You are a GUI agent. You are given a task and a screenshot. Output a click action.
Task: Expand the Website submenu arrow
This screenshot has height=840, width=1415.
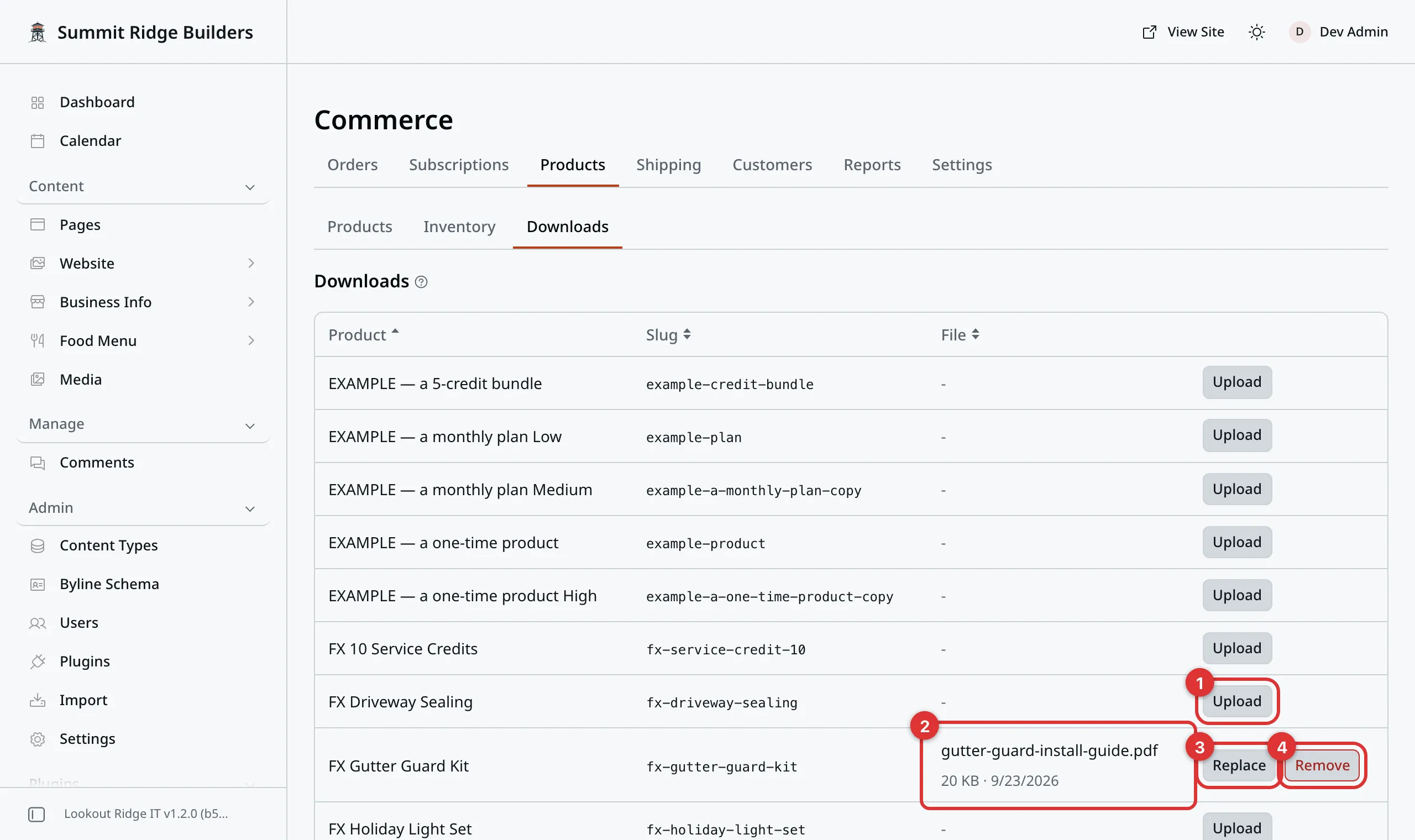[x=251, y=263]
